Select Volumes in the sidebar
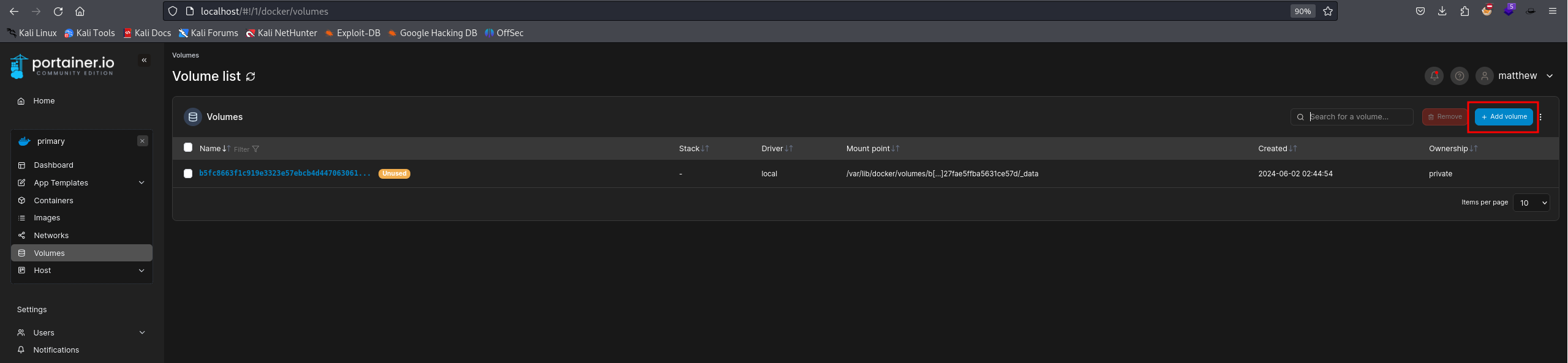 click(x=81, y=253)
